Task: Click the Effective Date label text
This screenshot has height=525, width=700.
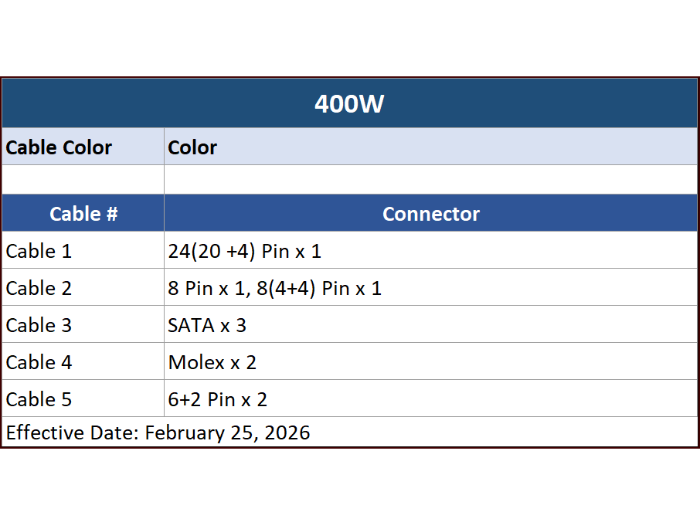Action: pos(72,433)
